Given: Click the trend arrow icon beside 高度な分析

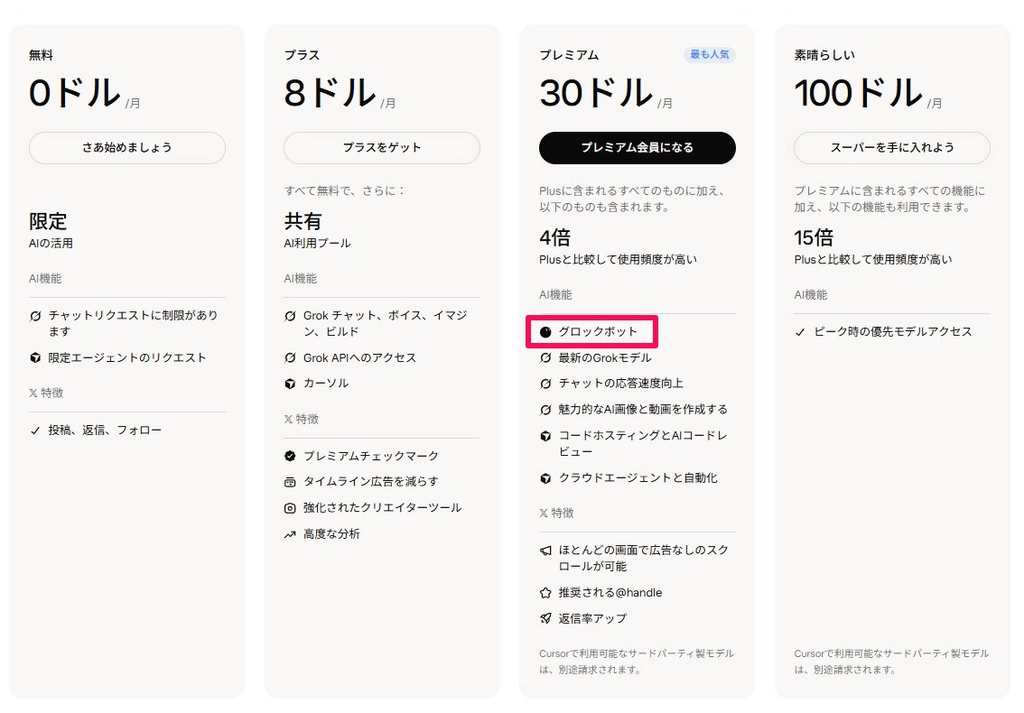Looking at the screenshot, I should pyautogui.click(x=290, y=534).
